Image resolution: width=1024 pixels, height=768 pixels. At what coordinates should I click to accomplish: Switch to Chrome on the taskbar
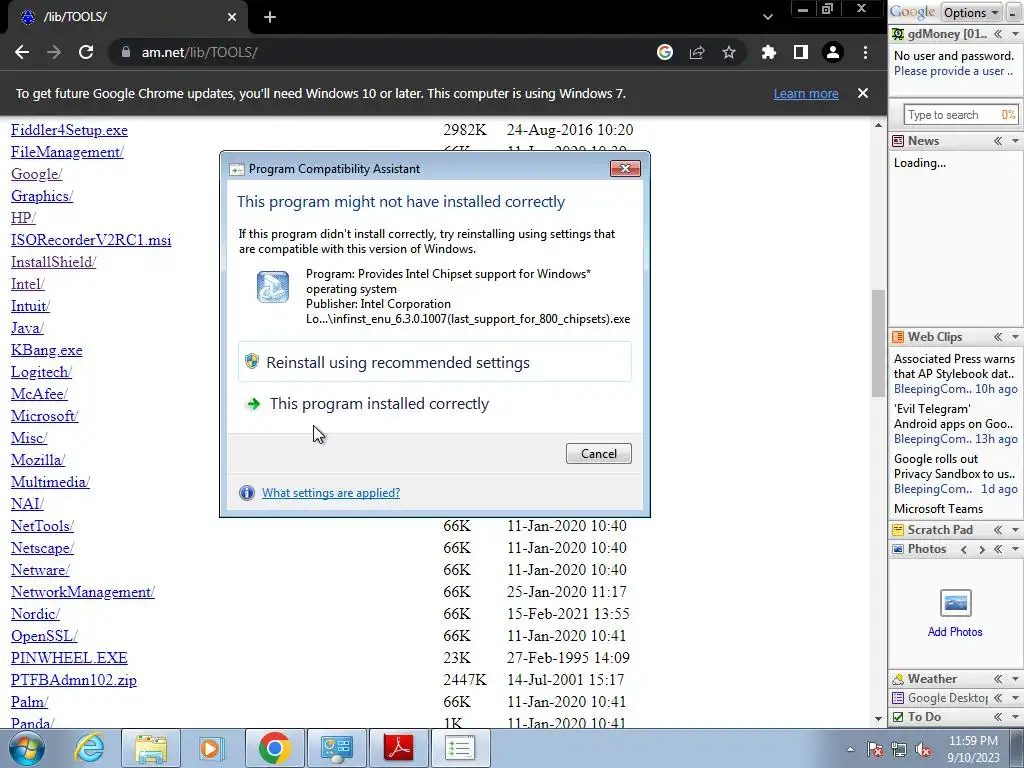point(274,748)
